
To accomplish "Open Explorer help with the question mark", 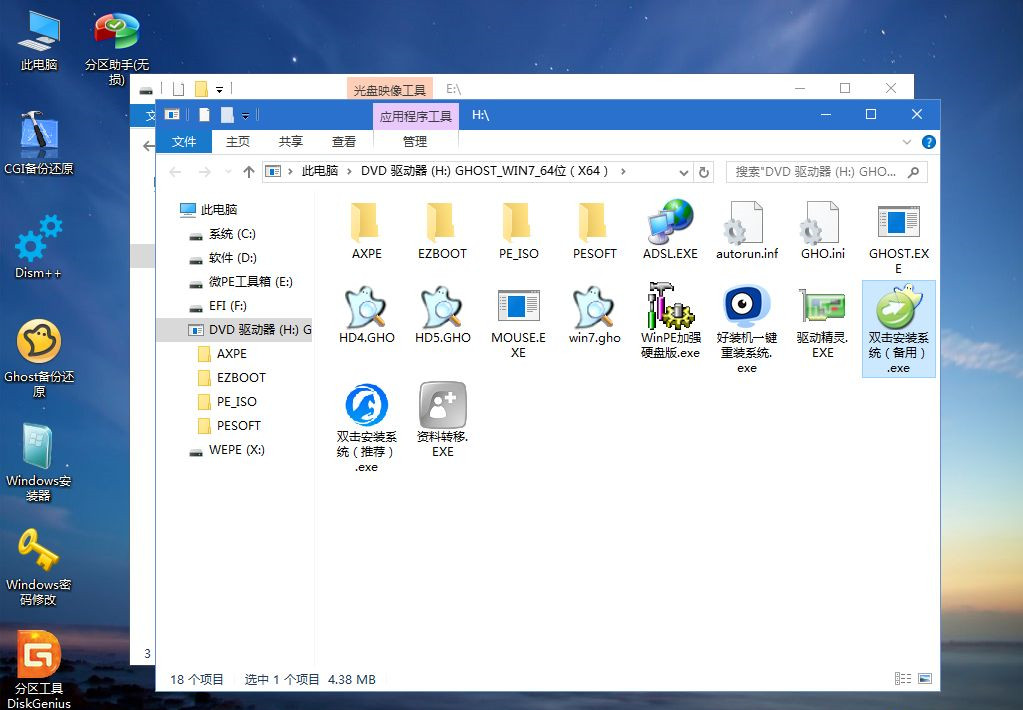I will pyautogui.click(x=929, y=141).
